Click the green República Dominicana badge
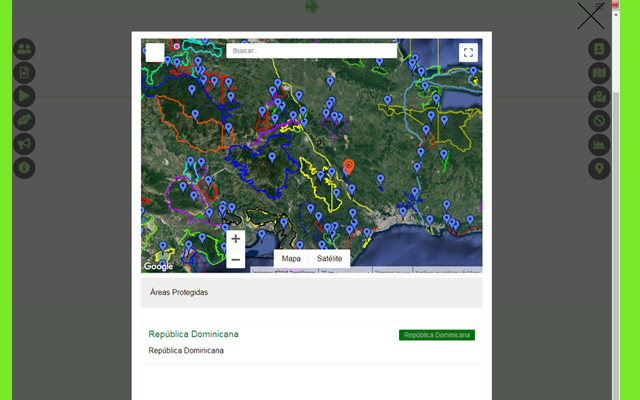 pos(436,335)
